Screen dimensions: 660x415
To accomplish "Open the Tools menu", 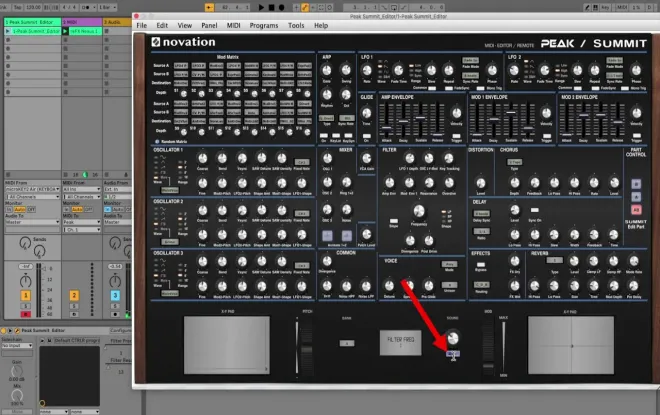I will (296, 25).
